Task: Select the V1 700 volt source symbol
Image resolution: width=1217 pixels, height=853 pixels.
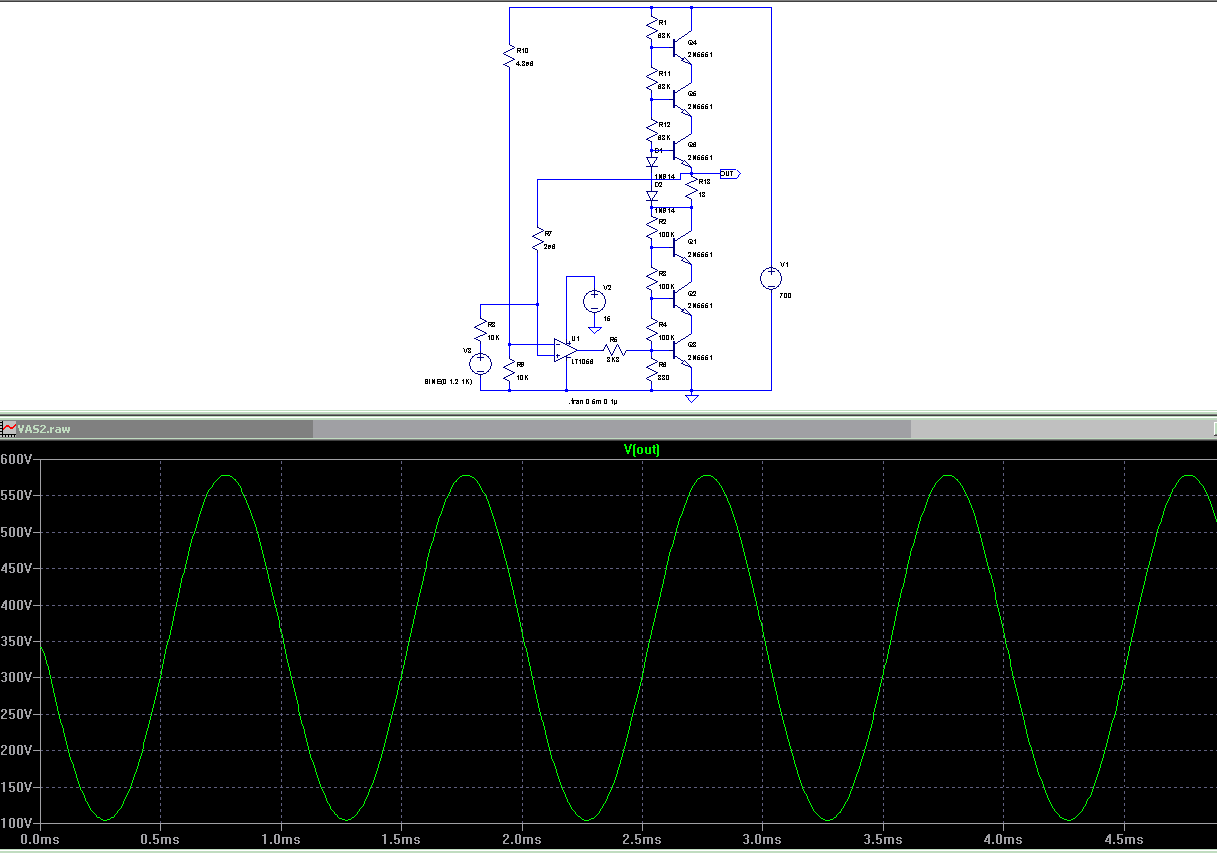Action: tap(771, 278)
